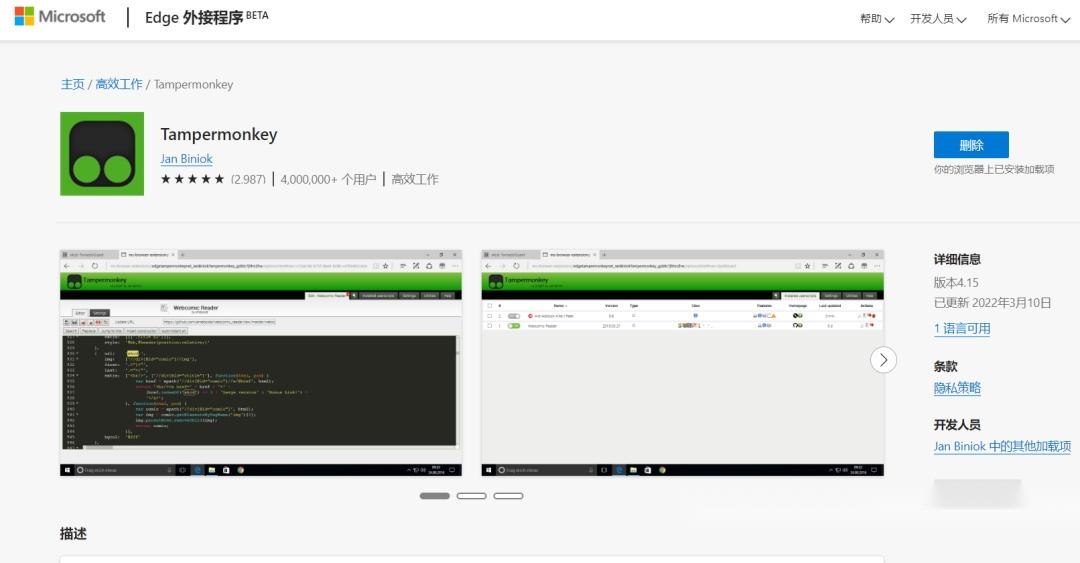
Task: Open the first script editor screenshot
Action: tap(261, 363)
